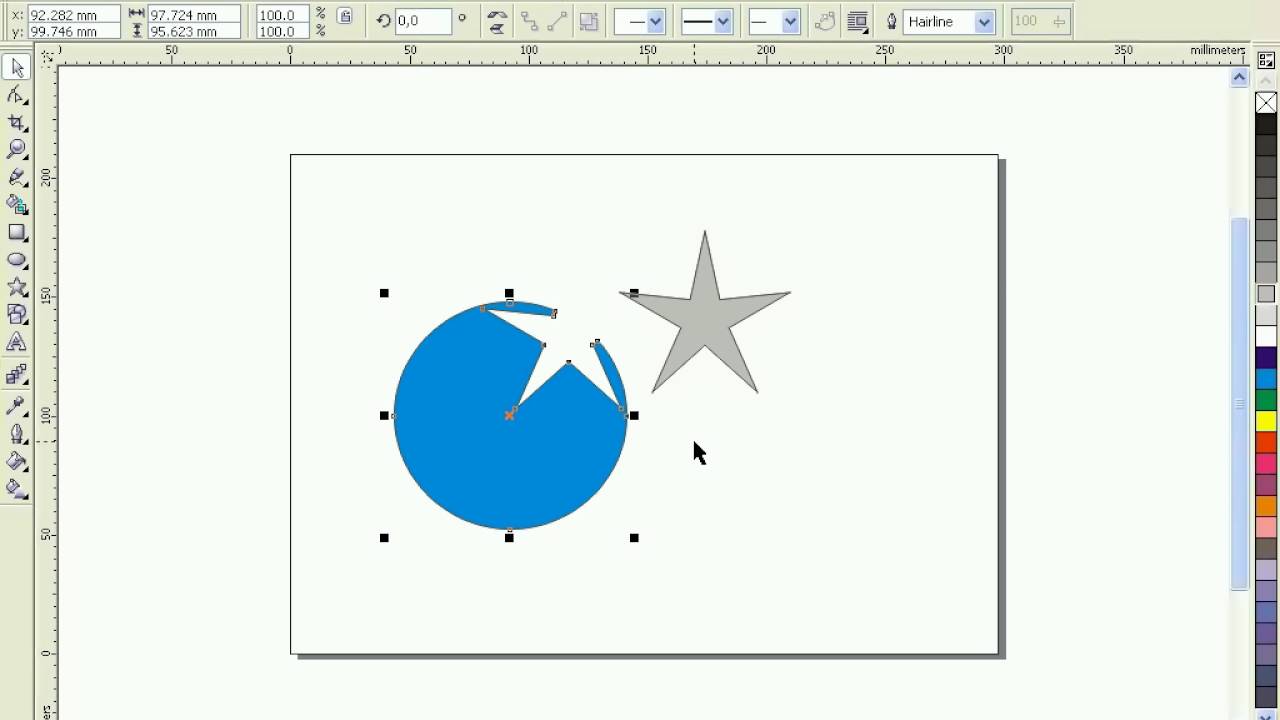Click the object height field 95.623 mm
Viewport: 1280px width, 720px height.
coord(194,31)
